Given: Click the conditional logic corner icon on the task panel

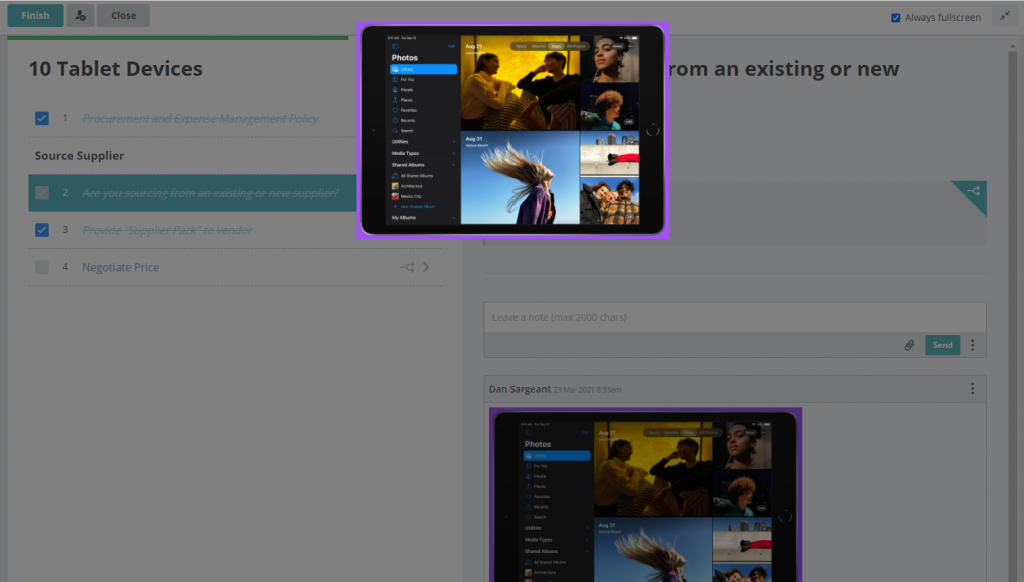Looking at the screenshot, I should coord(974,192).
